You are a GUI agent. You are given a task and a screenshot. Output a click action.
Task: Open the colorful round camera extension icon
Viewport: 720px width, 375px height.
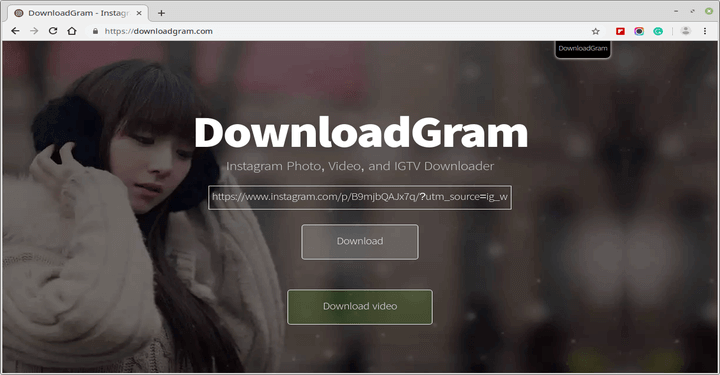(x=639, y=31)
